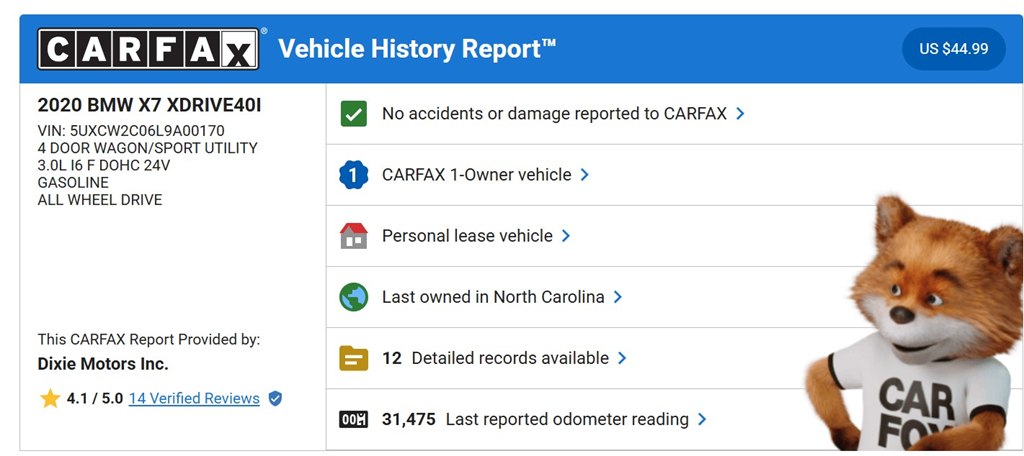Click the CARFAX logo
The image size is (1024, 456).
coord(148,49)
